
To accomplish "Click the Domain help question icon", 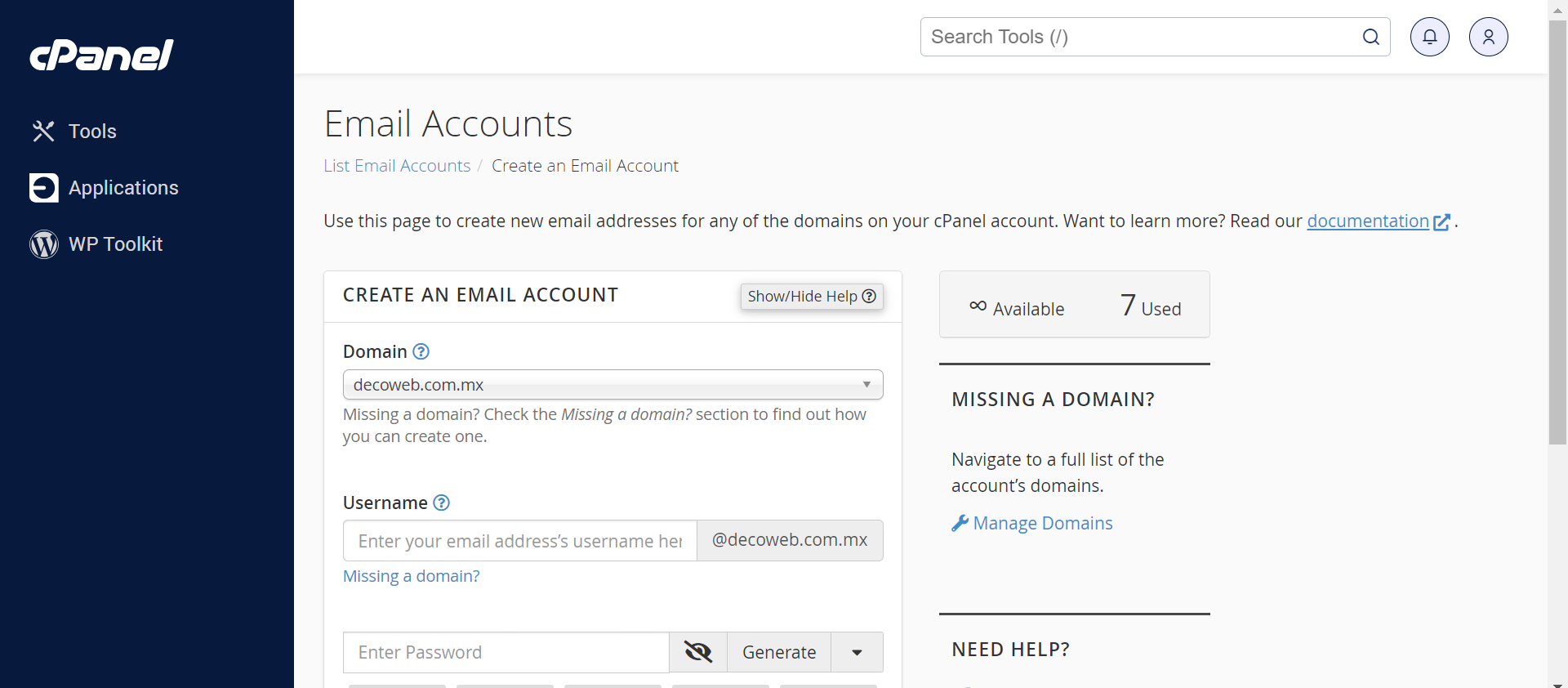I will [421, 351].
